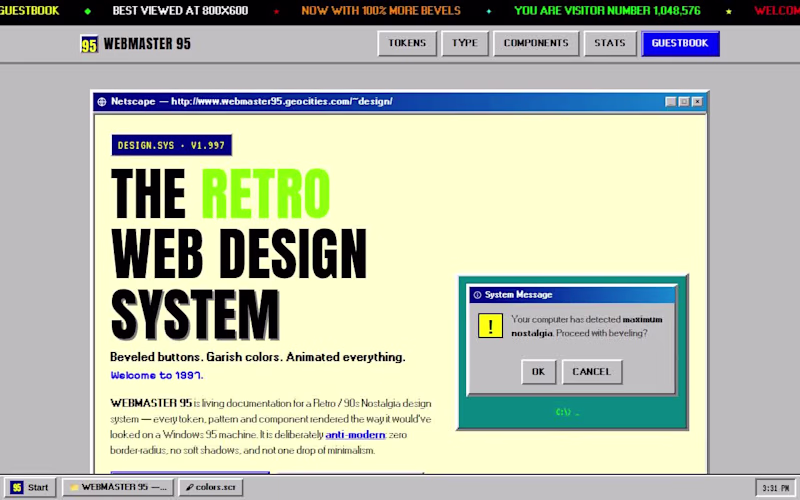Screen dimensions: 800x500
Task: Click the globe icon in Netscape title bar
Action: click(102, 102)
